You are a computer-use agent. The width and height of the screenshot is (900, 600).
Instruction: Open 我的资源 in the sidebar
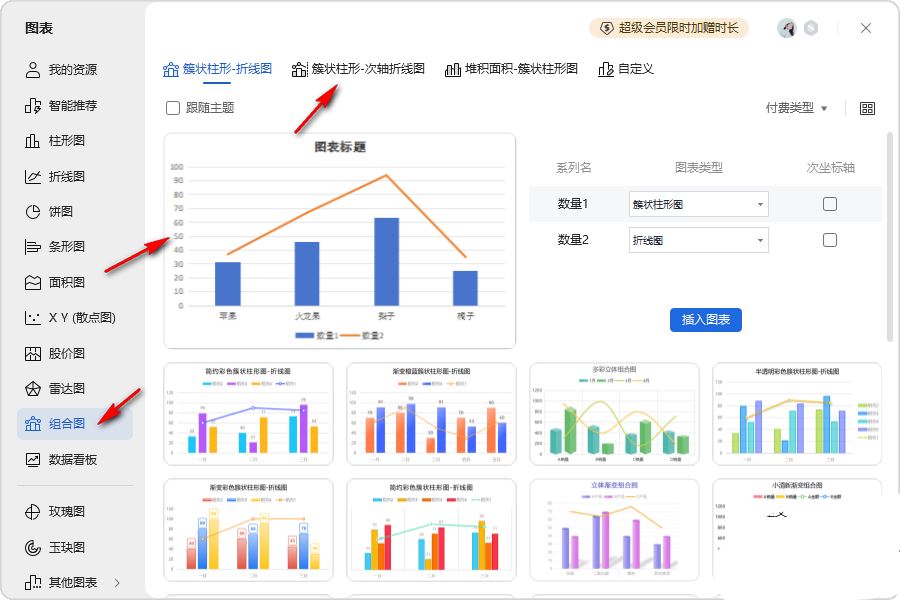[x=72, y=70]
